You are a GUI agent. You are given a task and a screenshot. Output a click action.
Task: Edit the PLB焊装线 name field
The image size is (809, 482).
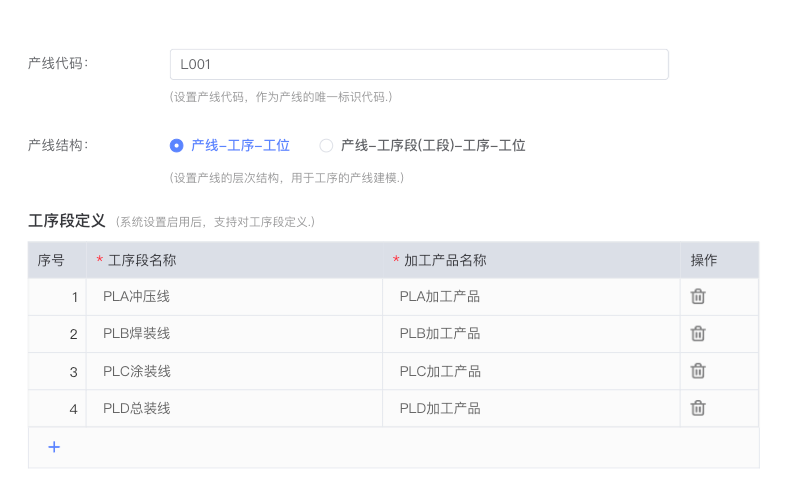point(234,333)
